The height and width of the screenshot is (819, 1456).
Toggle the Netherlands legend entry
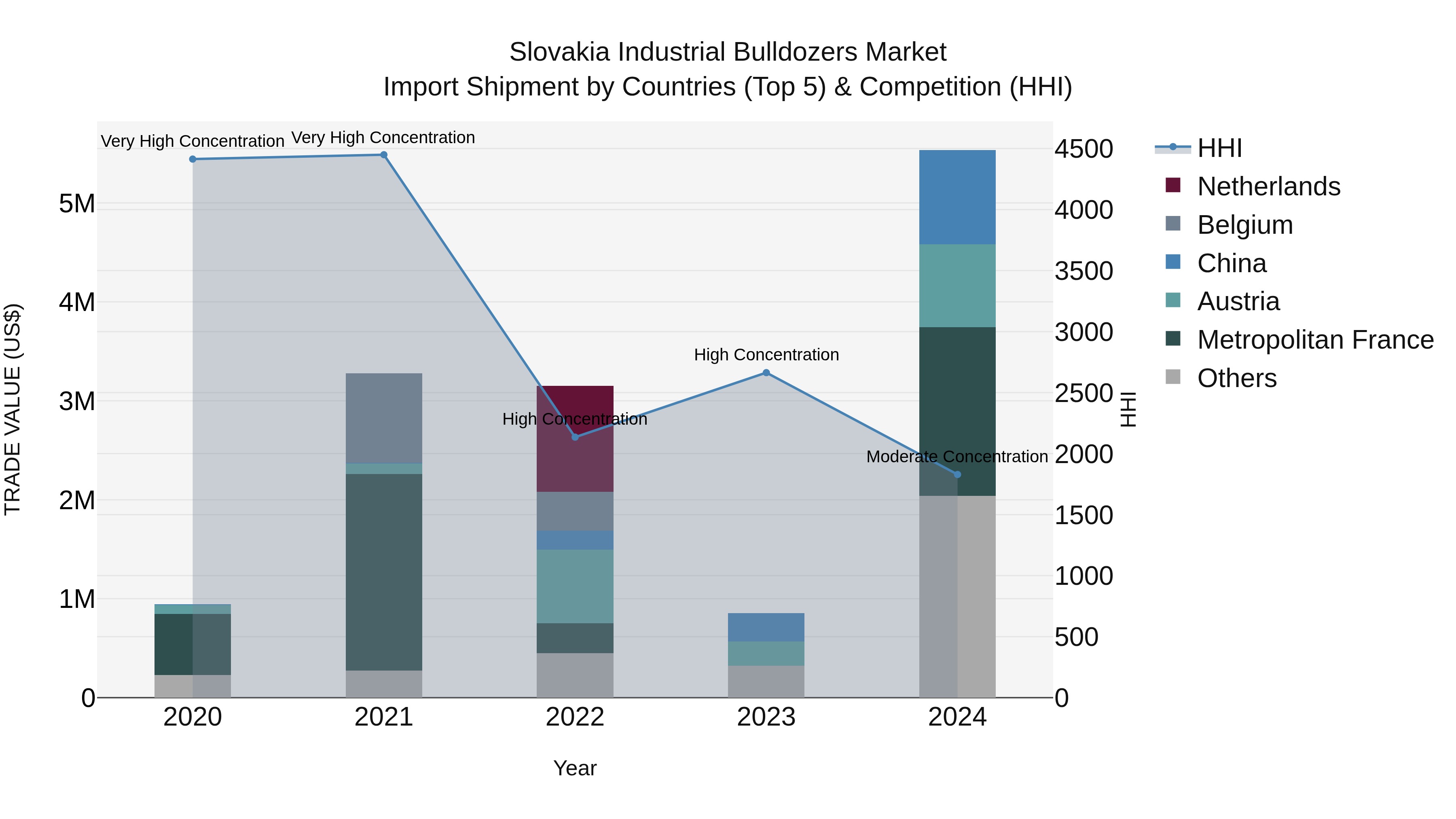(1253, 186)
